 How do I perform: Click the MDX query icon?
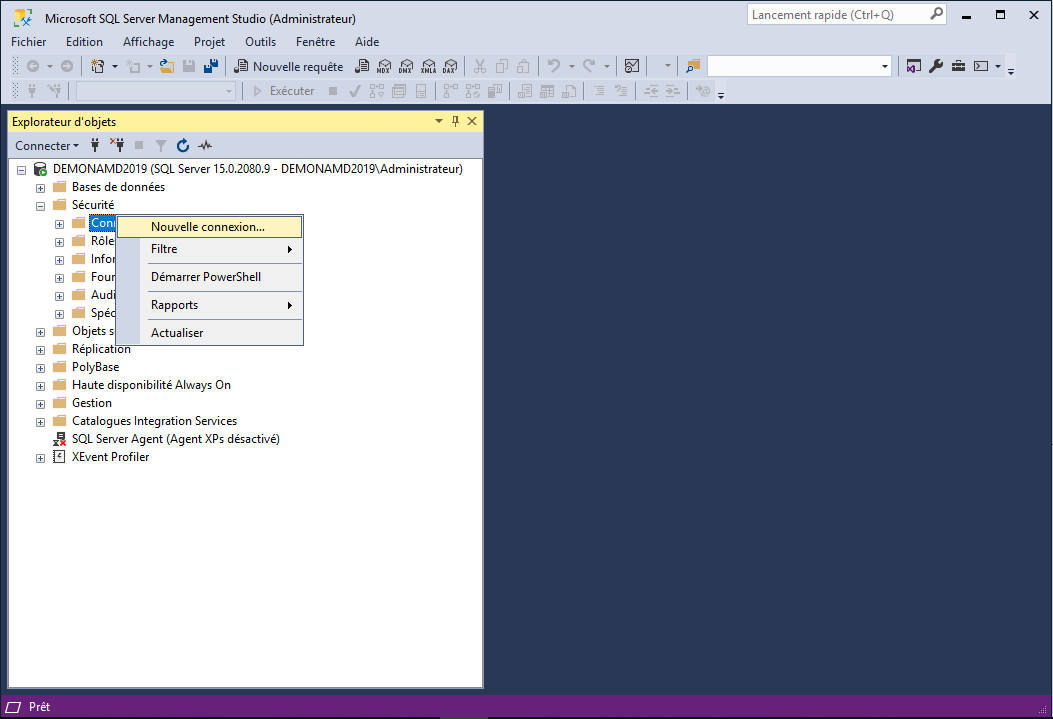384,67
